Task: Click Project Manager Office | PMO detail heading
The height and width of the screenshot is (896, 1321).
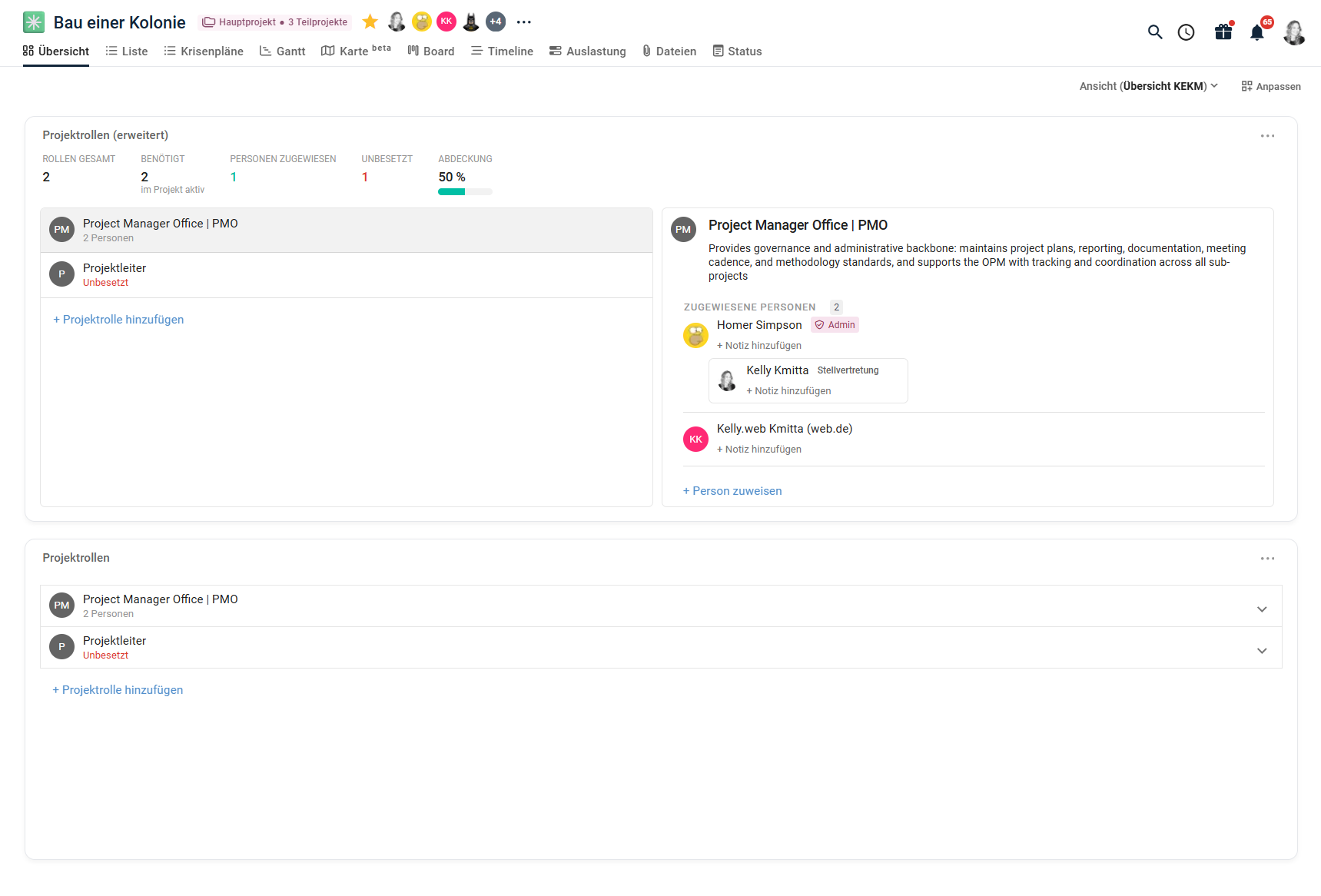Action: [x=798, y=225]
